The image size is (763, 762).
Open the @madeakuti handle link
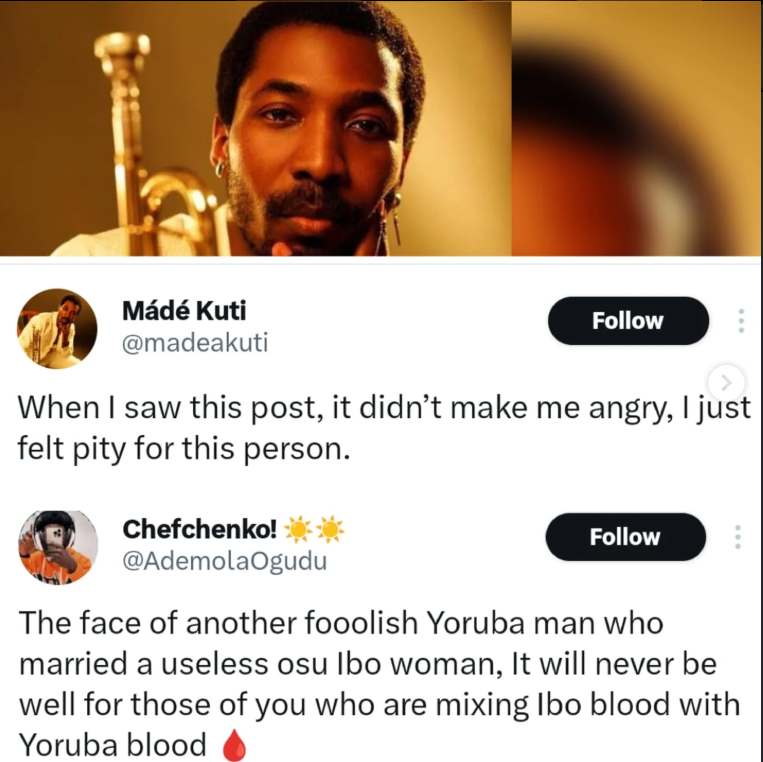point(194,343)
